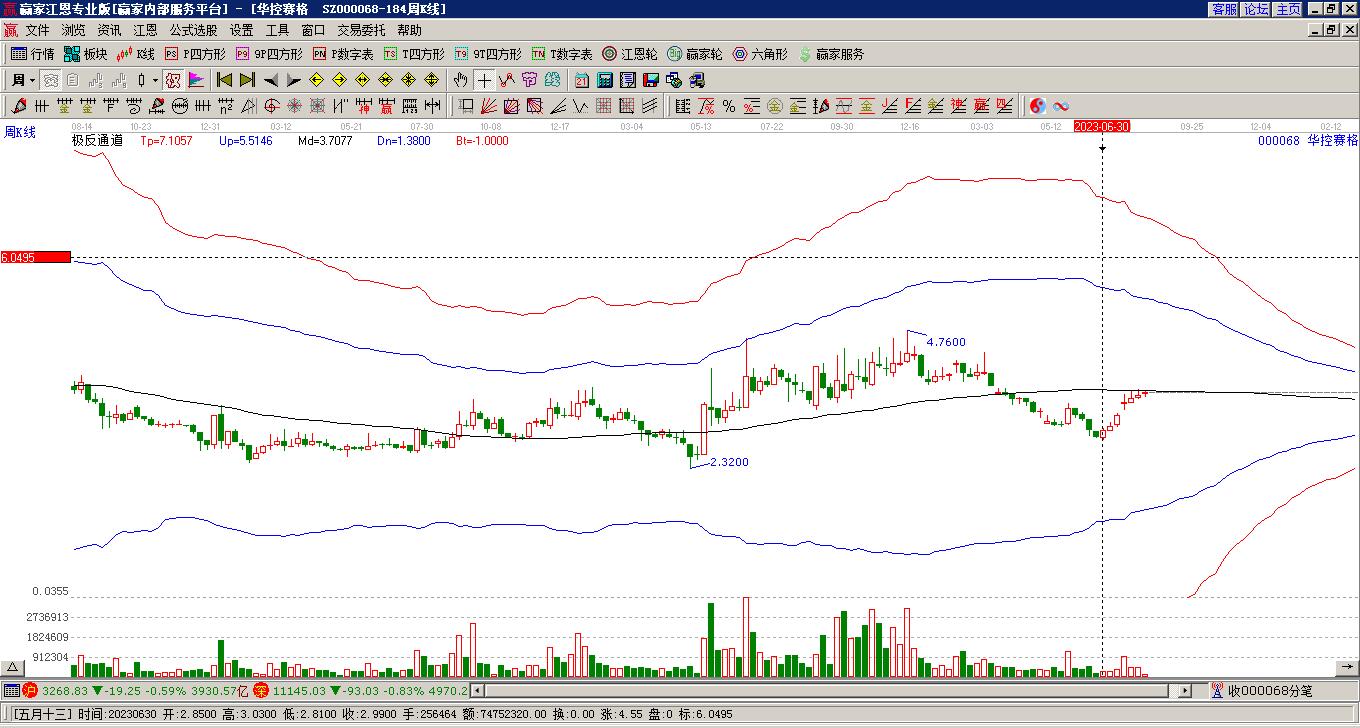The height and width of the screenshot is (728, 1360).
Task: Jump to the first bar
Action: 225,80
